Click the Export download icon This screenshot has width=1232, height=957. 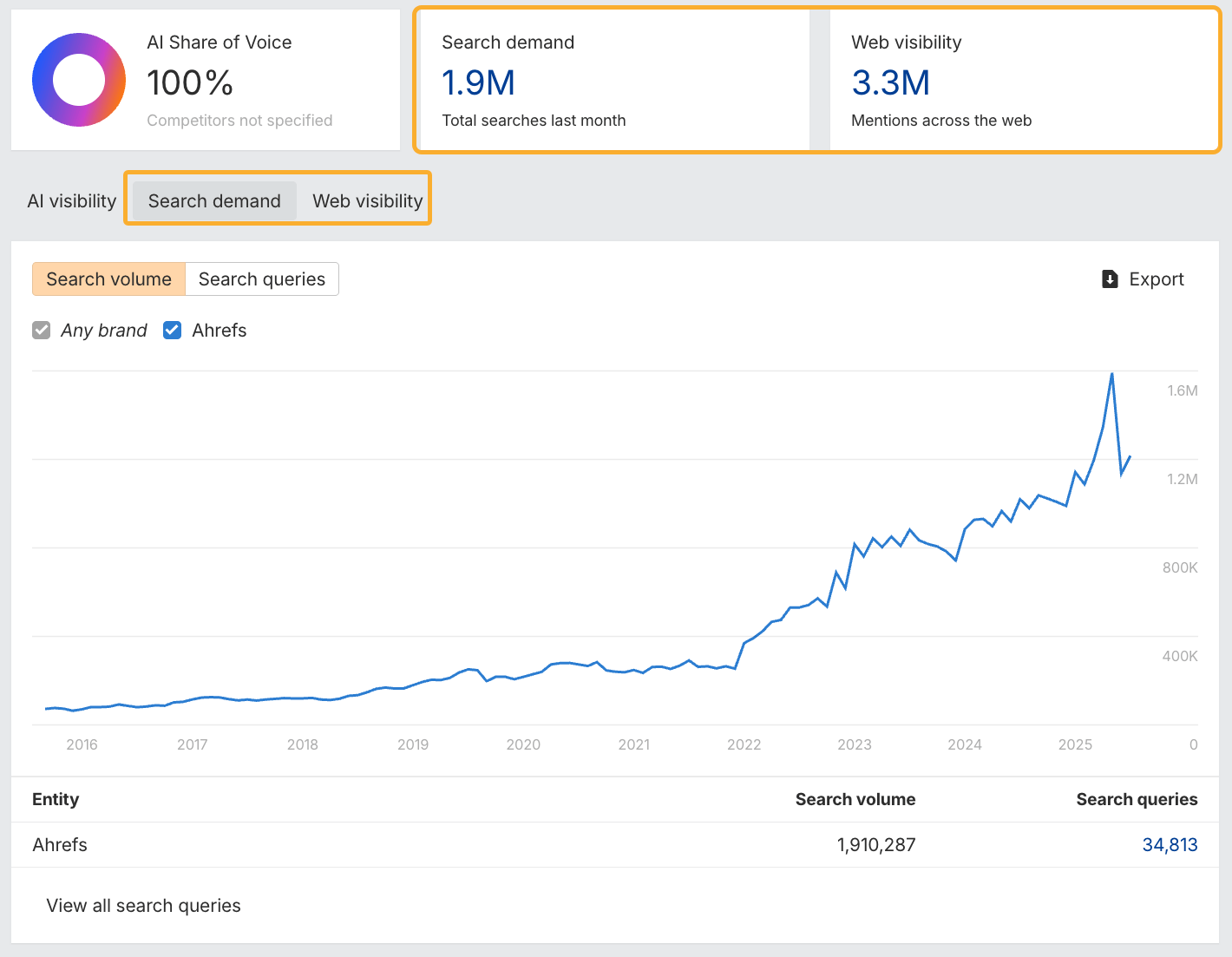click(1110, 279)
